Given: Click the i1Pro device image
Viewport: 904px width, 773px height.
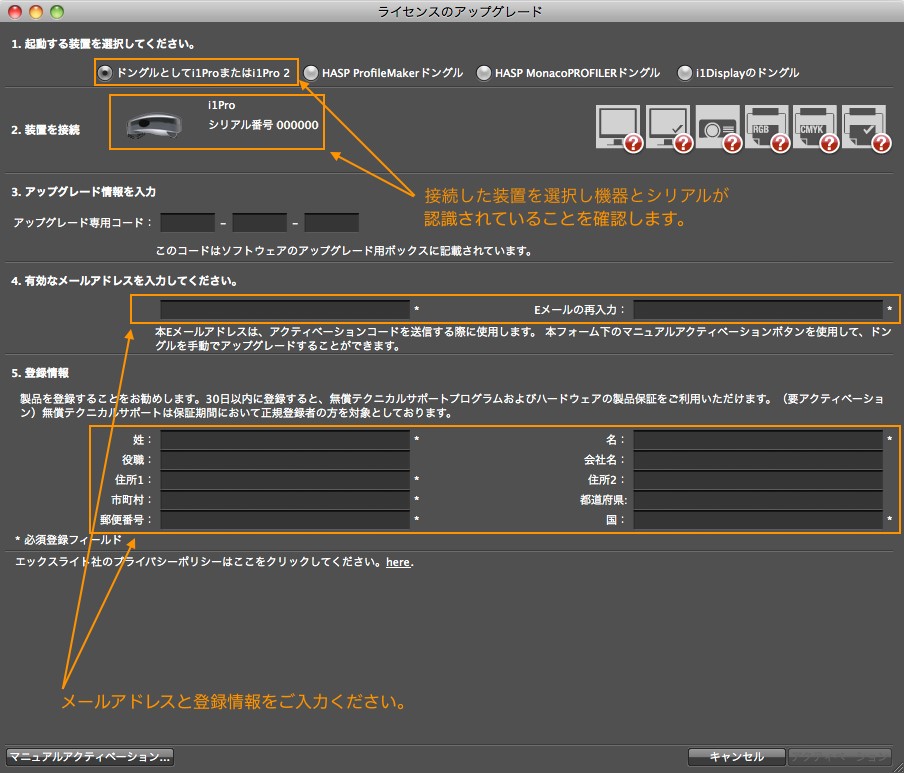Looking at the screenshot, I should tap(153, 124).
